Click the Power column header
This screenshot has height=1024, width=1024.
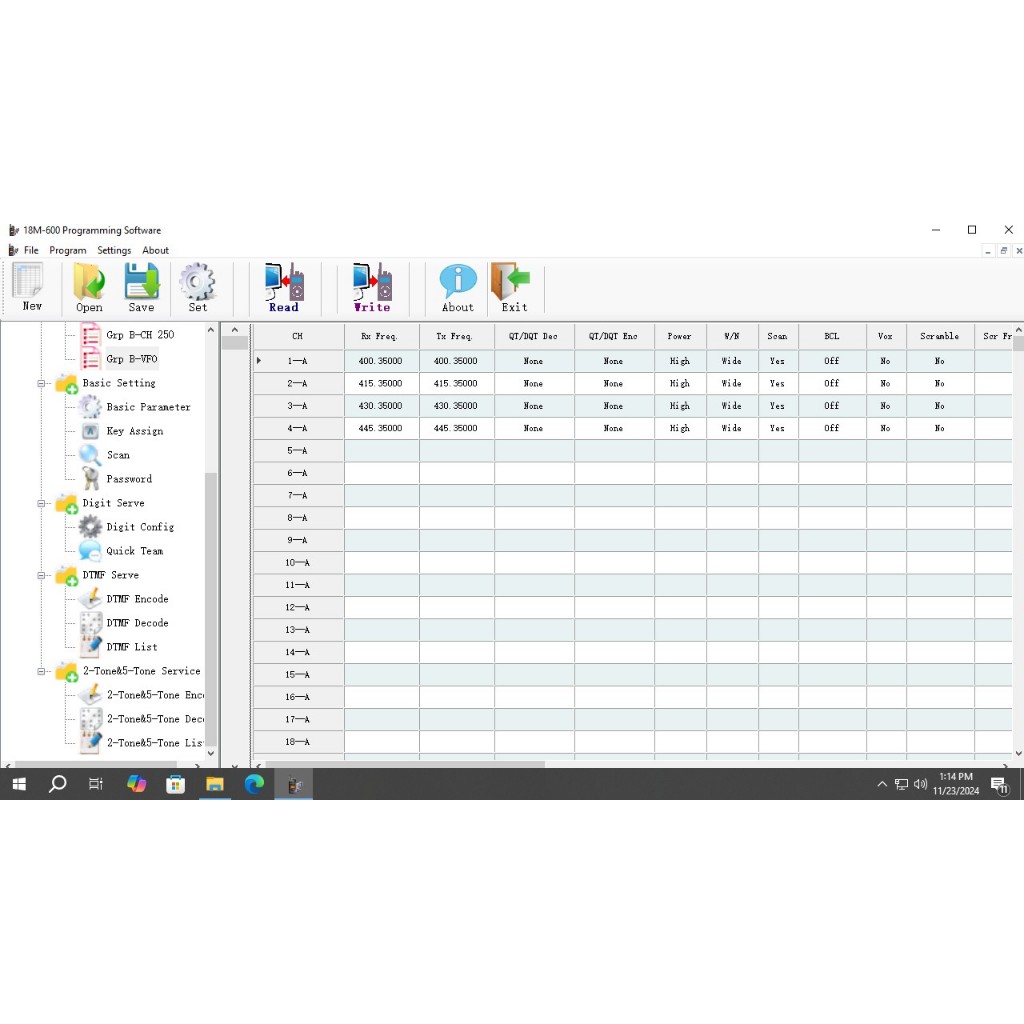coord(680,336)
